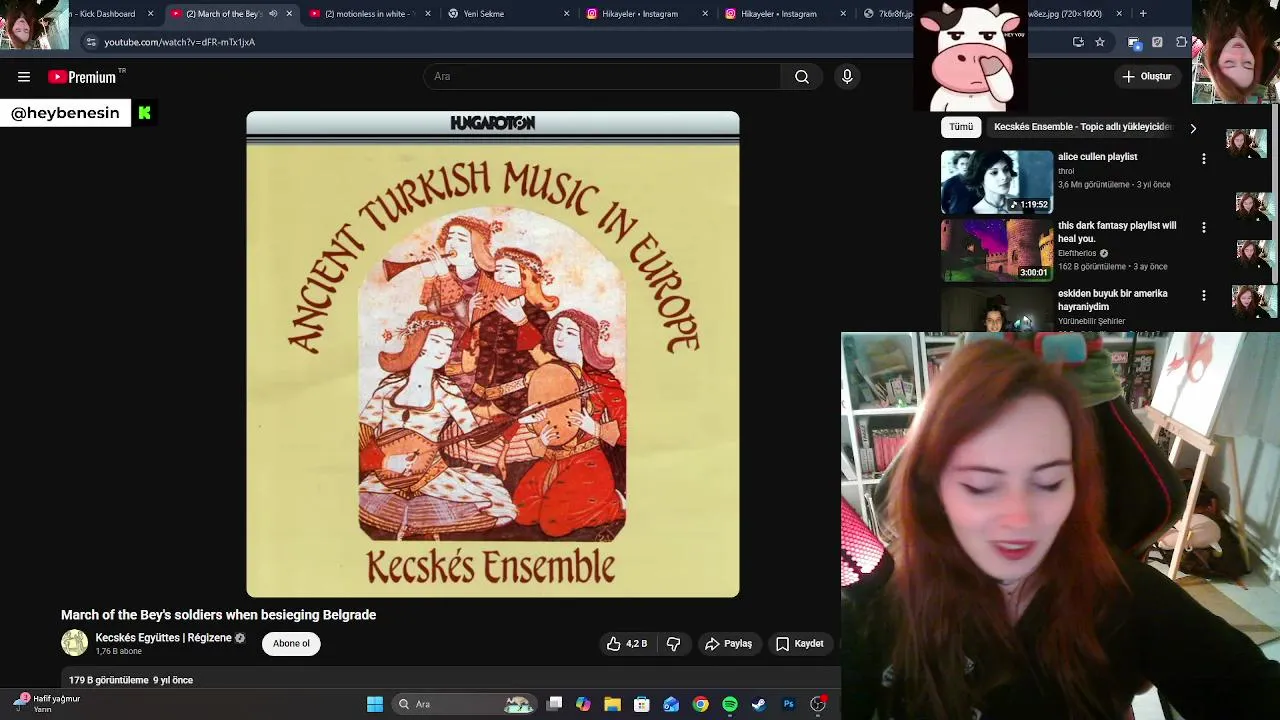Image resolution: width=1280 pixels, height=720 pixels.
Task: Open the browser Extensions puzzle icon
Action: pyautogui.click(x=1181, y=42)
